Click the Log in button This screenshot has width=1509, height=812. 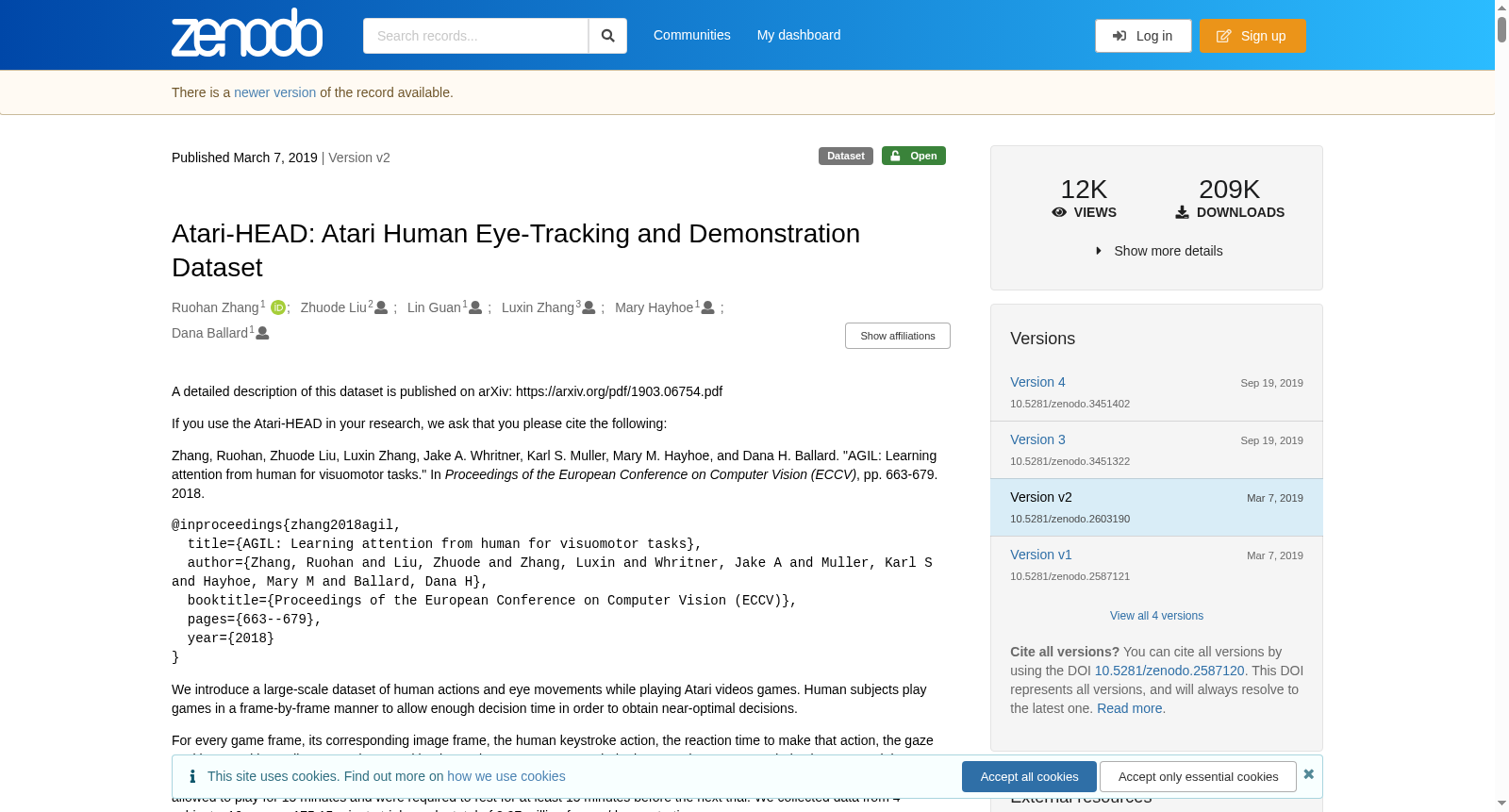point(1143,36)
